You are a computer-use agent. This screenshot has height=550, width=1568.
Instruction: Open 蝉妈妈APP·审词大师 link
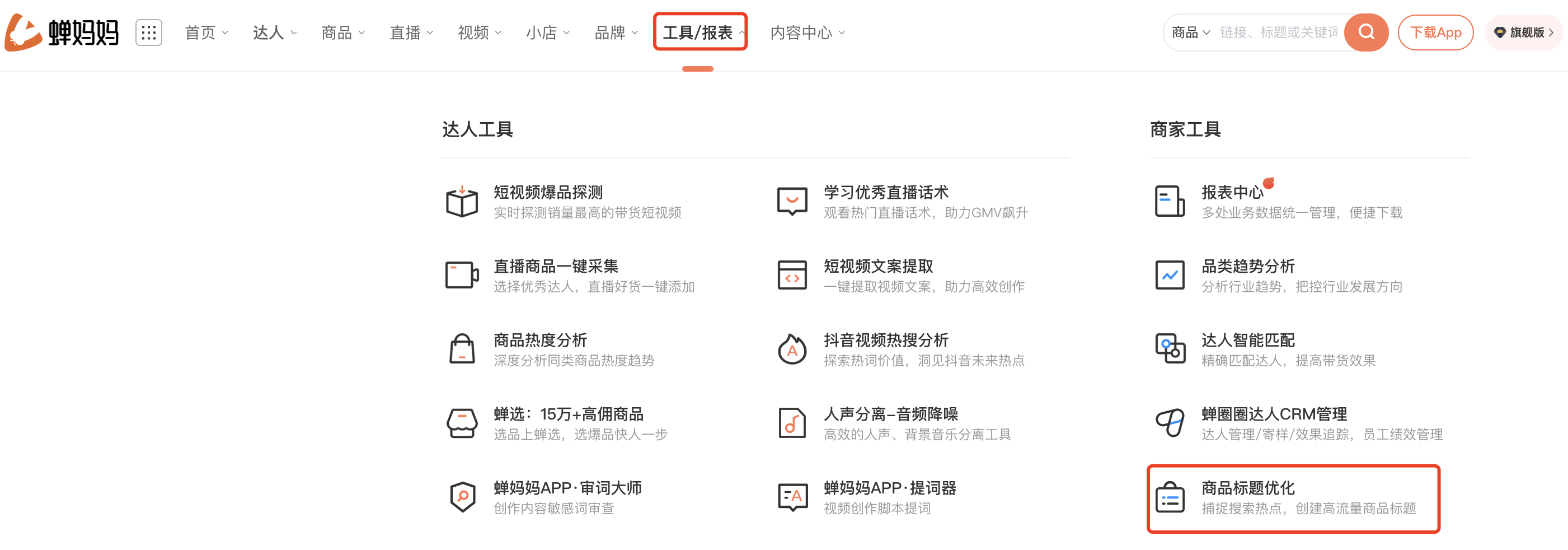pyautogui.click(x=567, y=488)
